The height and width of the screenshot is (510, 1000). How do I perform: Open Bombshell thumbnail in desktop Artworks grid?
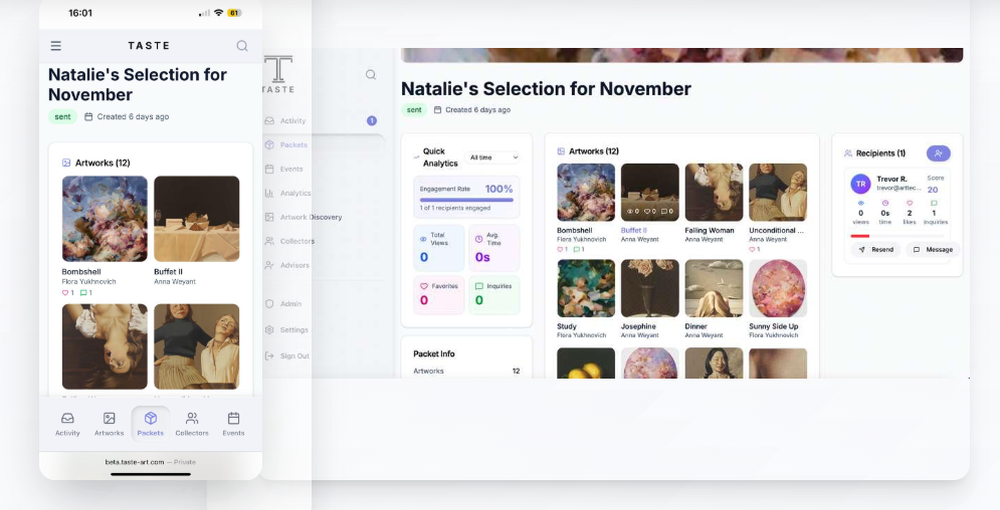[586, 193]
